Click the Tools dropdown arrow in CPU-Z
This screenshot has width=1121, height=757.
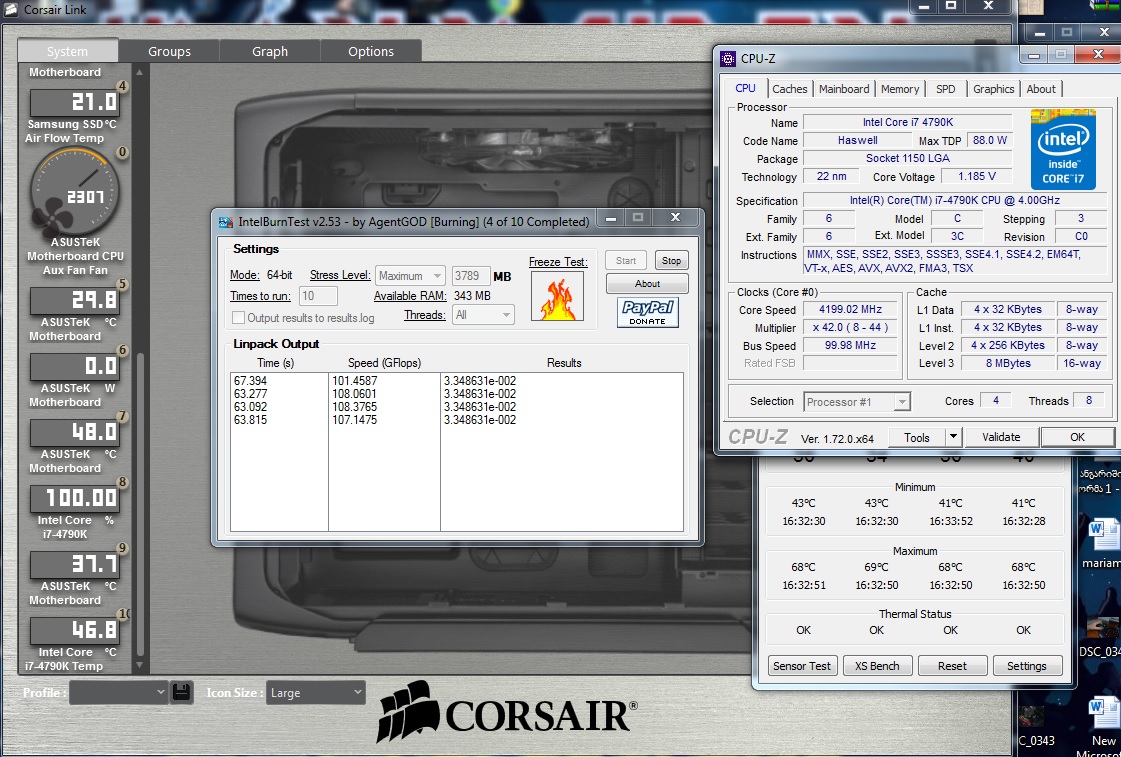[953, 437]
